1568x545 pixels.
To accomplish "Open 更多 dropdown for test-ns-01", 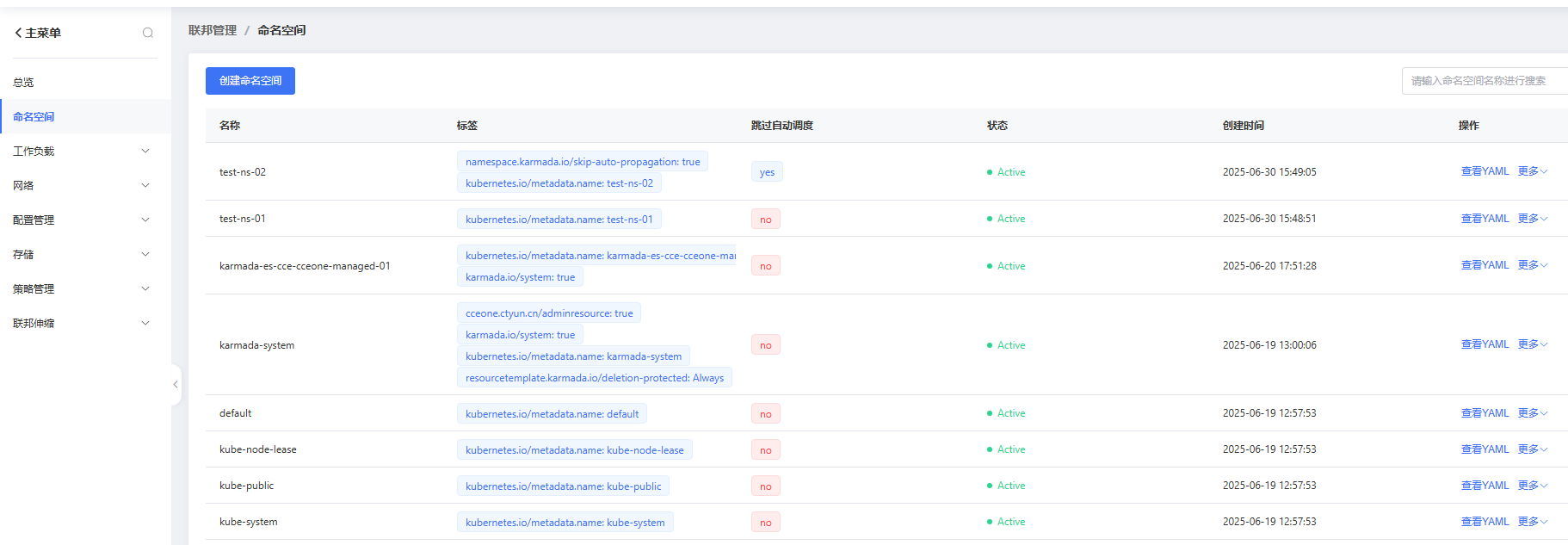I will point(1532,219).
